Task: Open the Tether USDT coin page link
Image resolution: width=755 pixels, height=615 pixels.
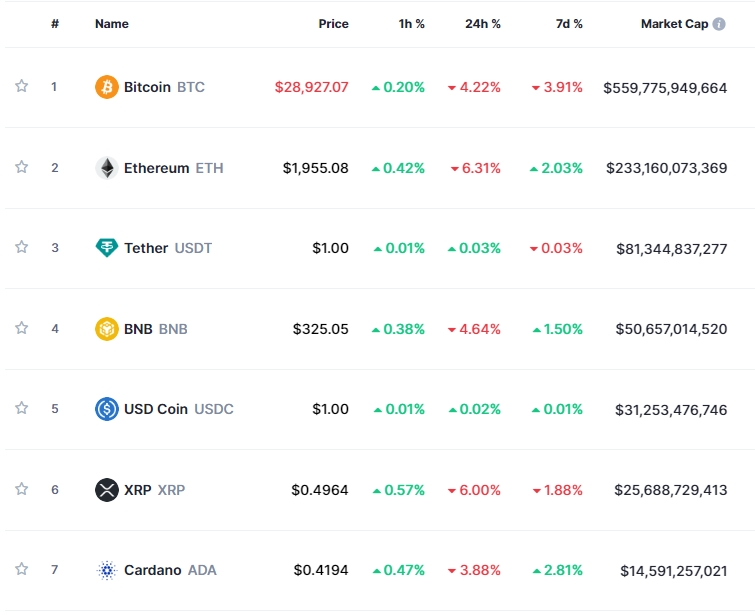Action: pyautogui.click(x=168, y=248)
